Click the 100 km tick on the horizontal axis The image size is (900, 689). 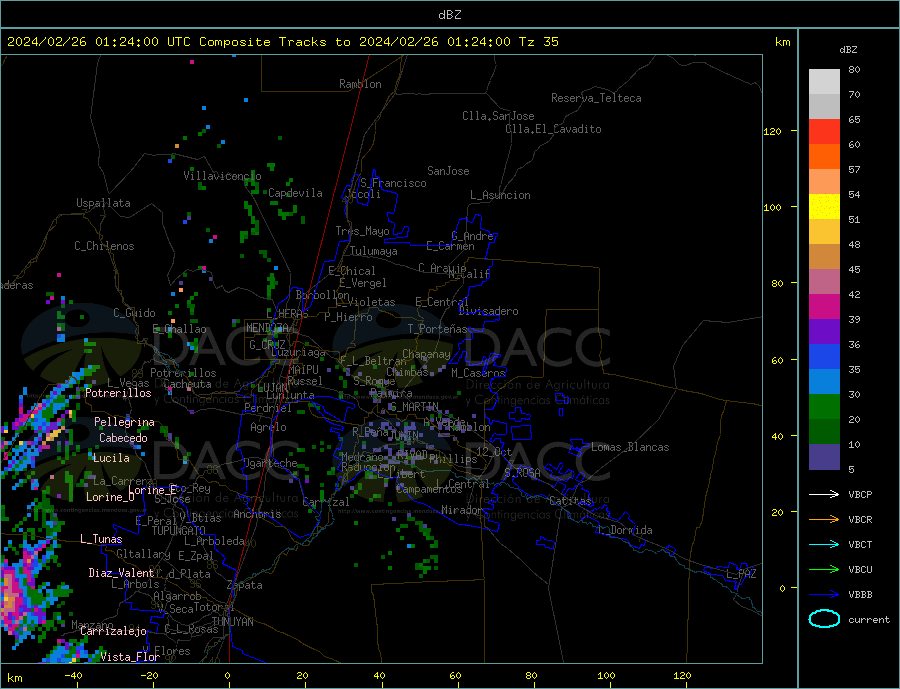pos(607,676)
